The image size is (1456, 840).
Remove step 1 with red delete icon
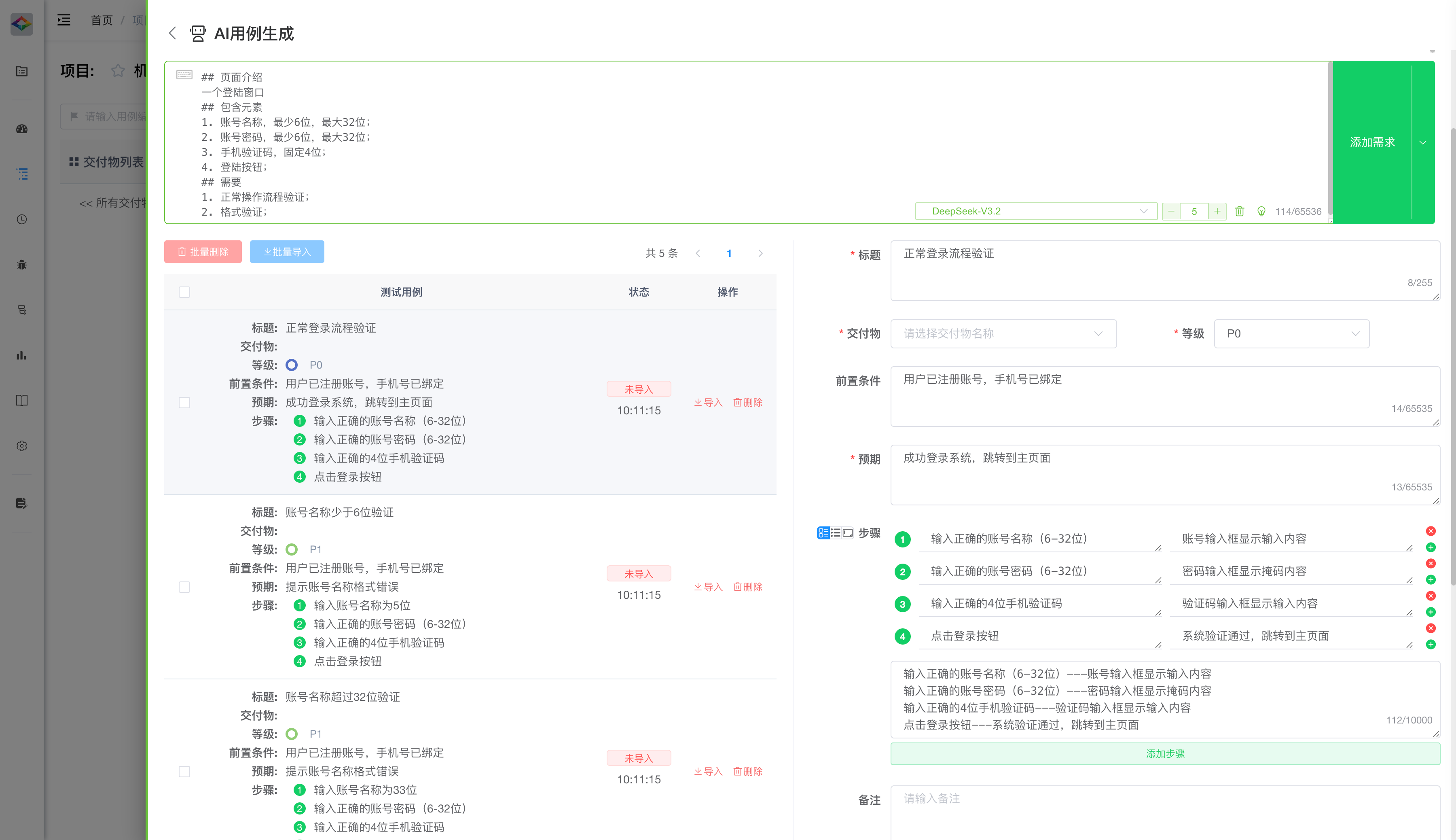1431,531
